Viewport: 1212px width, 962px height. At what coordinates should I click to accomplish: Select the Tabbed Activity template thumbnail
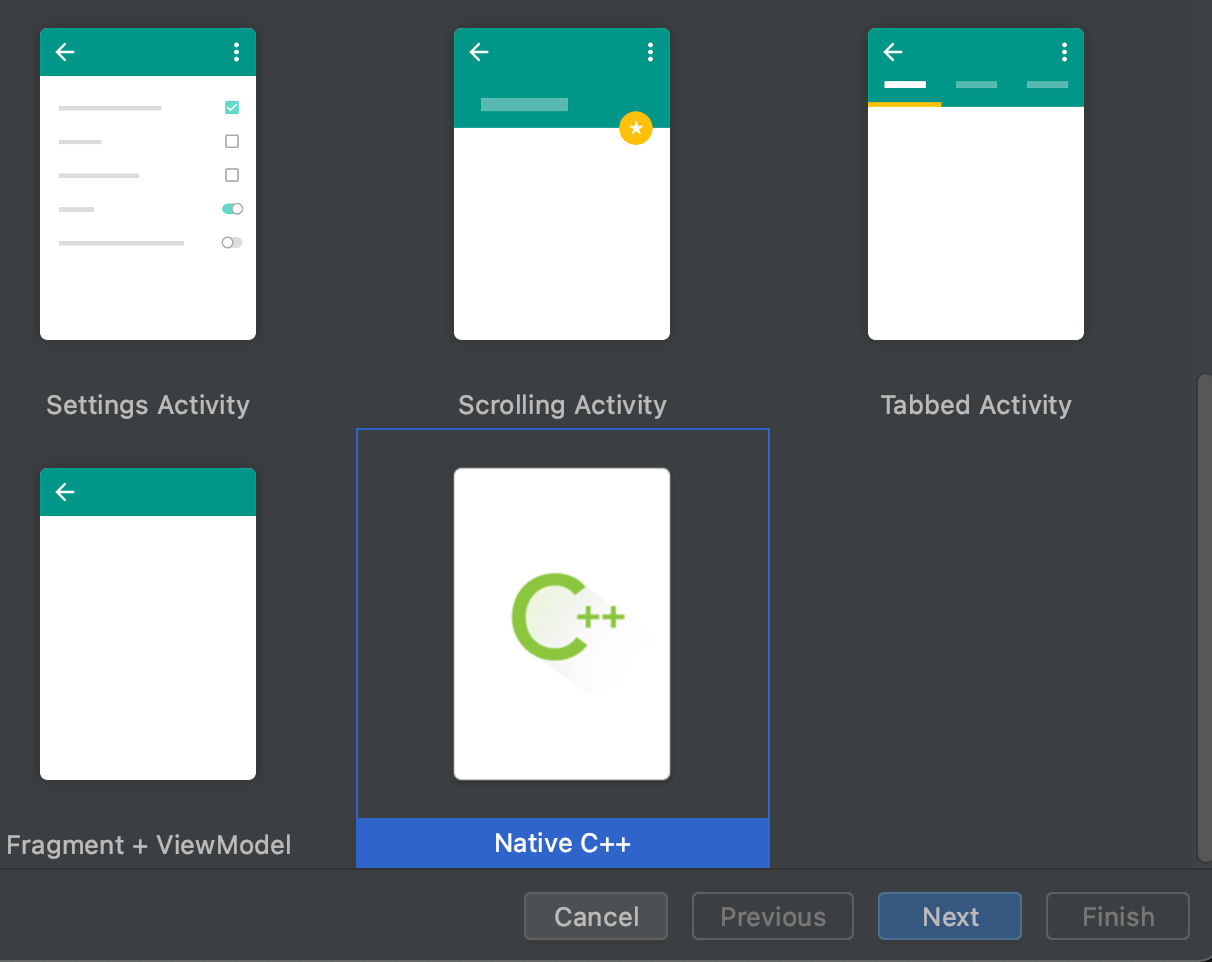tap(976, 184)
